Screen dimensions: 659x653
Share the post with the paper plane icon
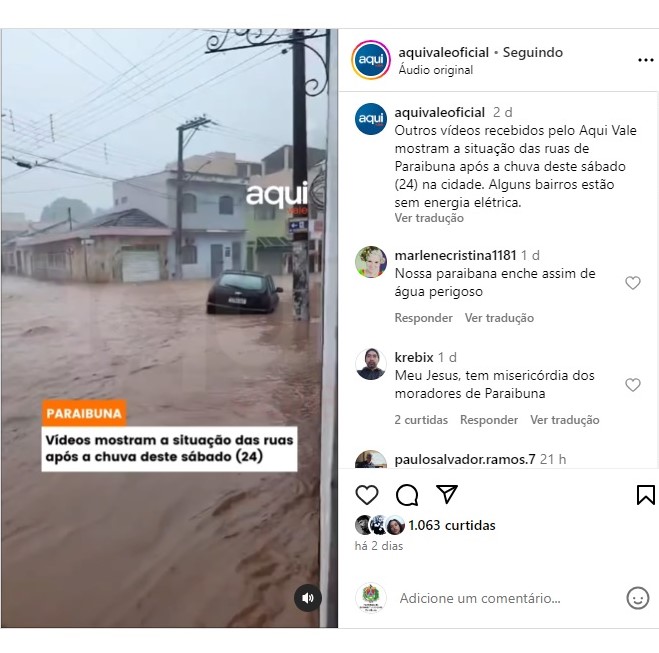(x=446, y=494)
